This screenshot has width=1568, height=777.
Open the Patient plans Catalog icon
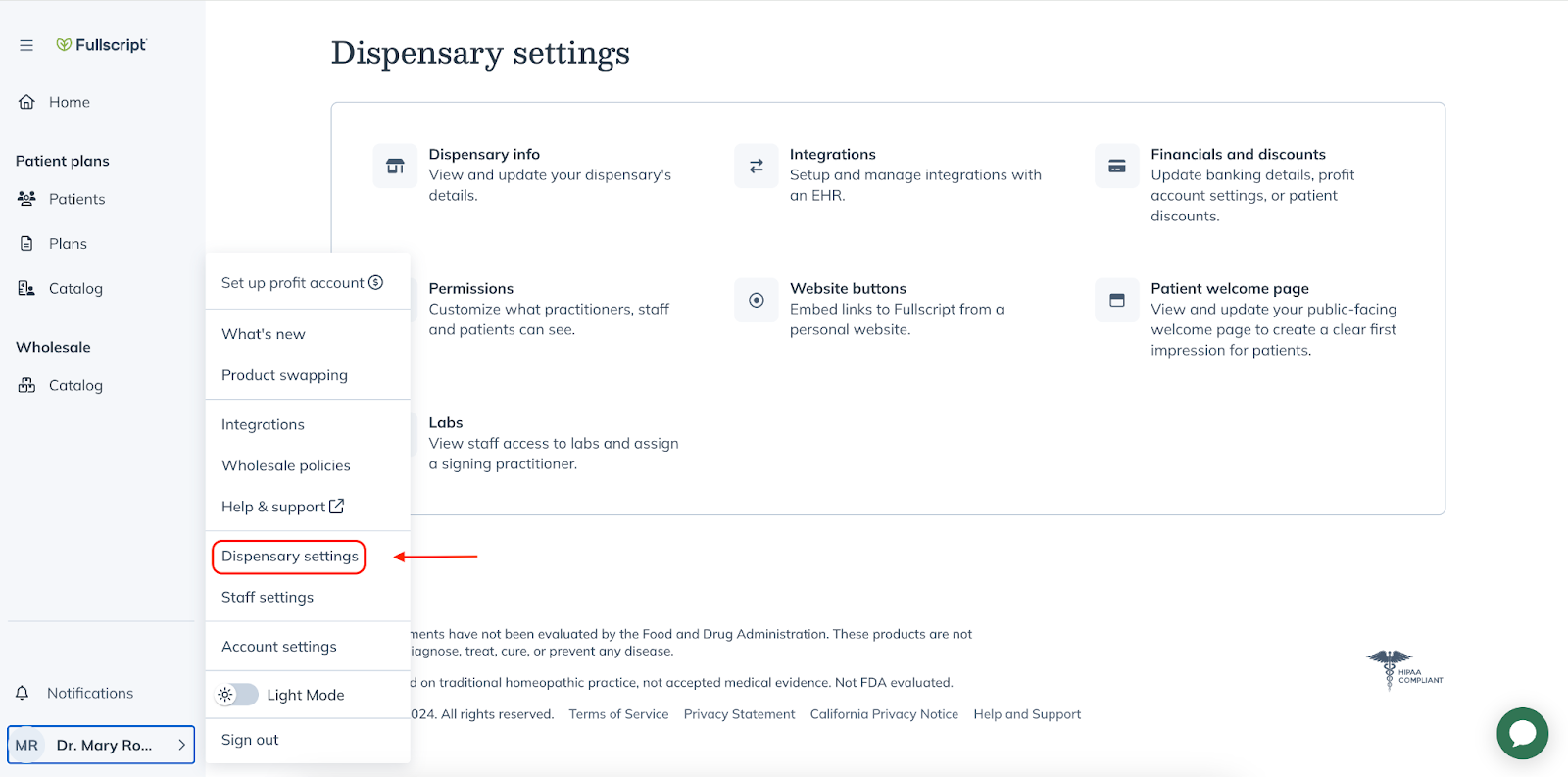25,287
